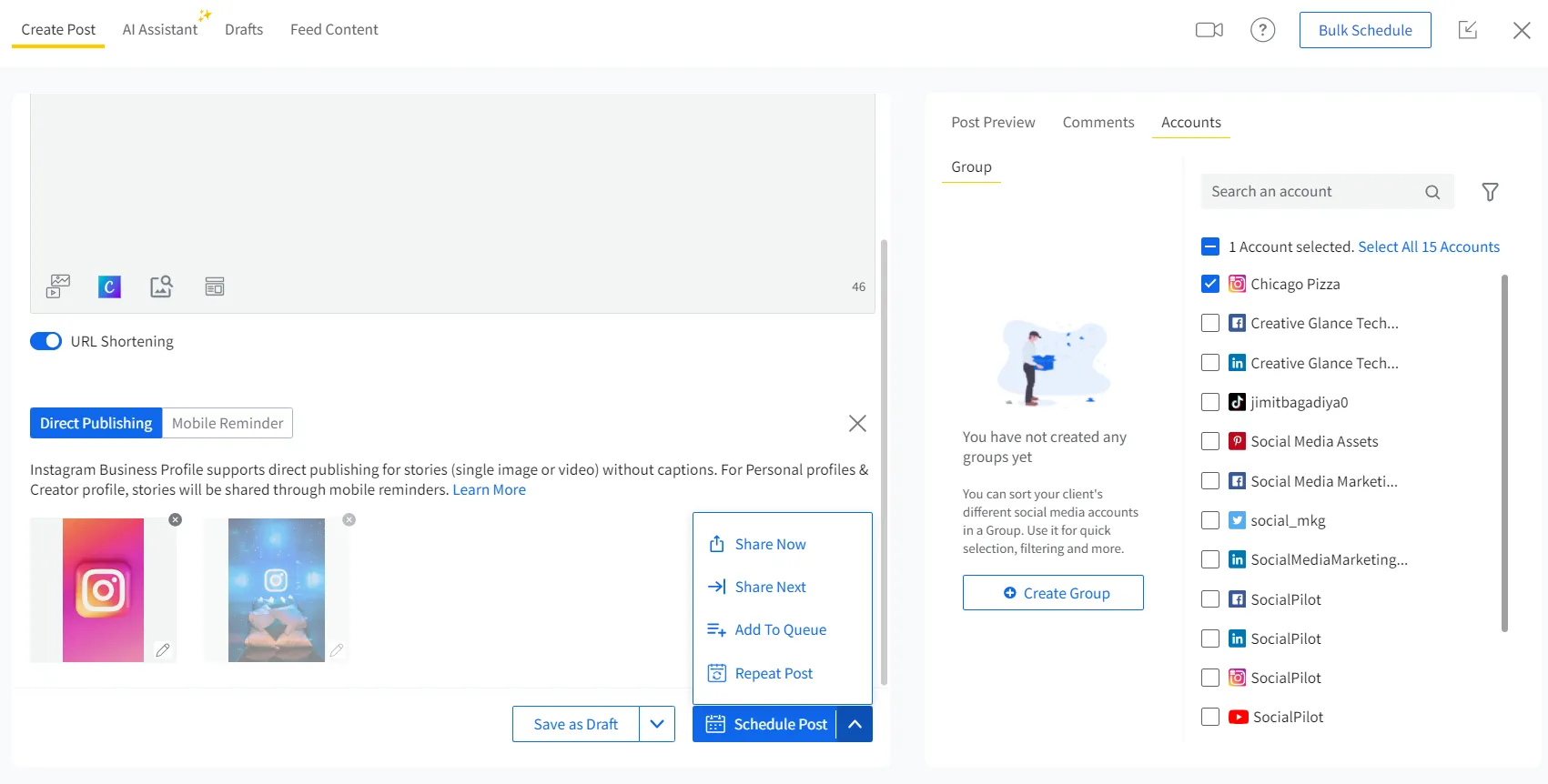
Task: Click the video tutorial camera icon
Action: (1209, 30)
